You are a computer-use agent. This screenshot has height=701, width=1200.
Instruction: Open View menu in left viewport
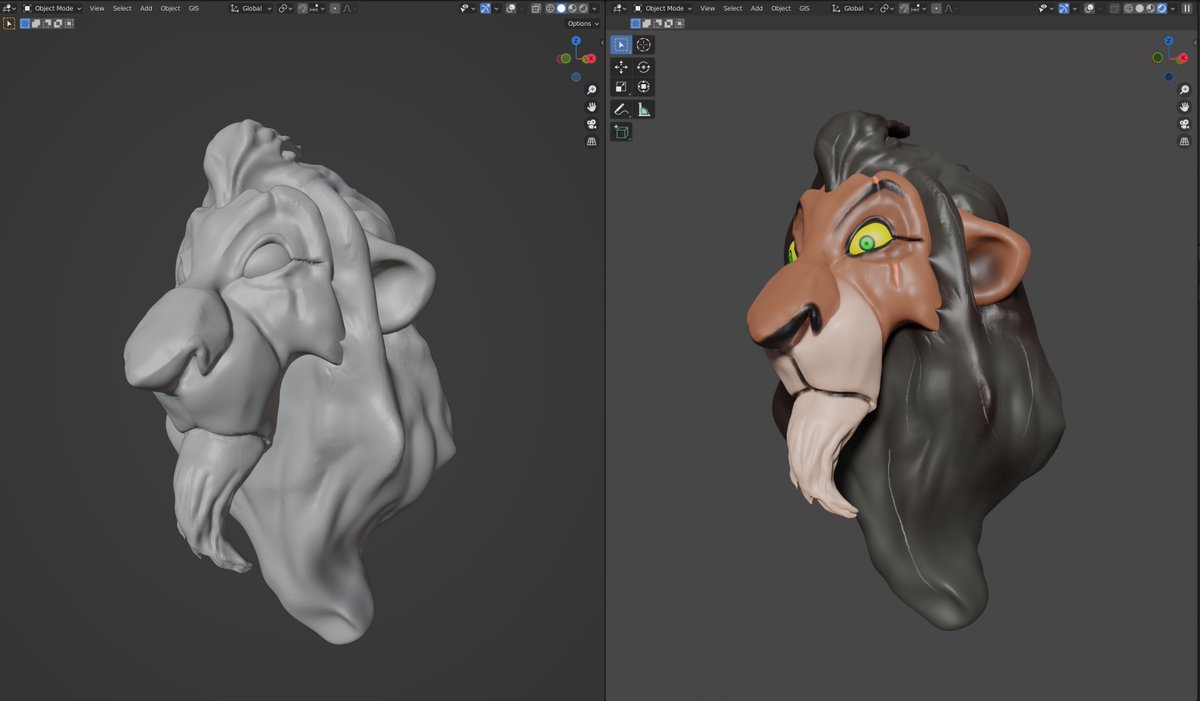click(97, 8)
